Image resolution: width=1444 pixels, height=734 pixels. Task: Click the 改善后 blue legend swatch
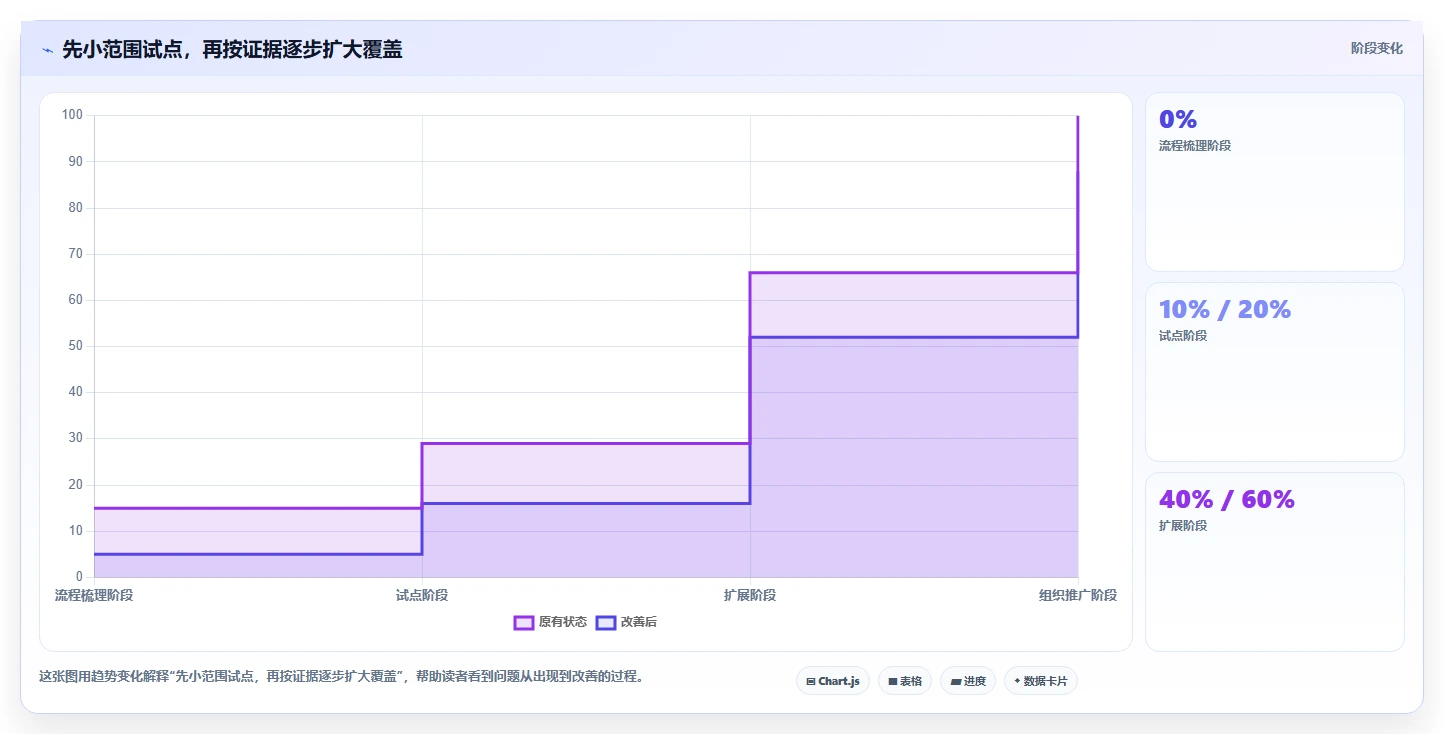click(x=605, y=622)
